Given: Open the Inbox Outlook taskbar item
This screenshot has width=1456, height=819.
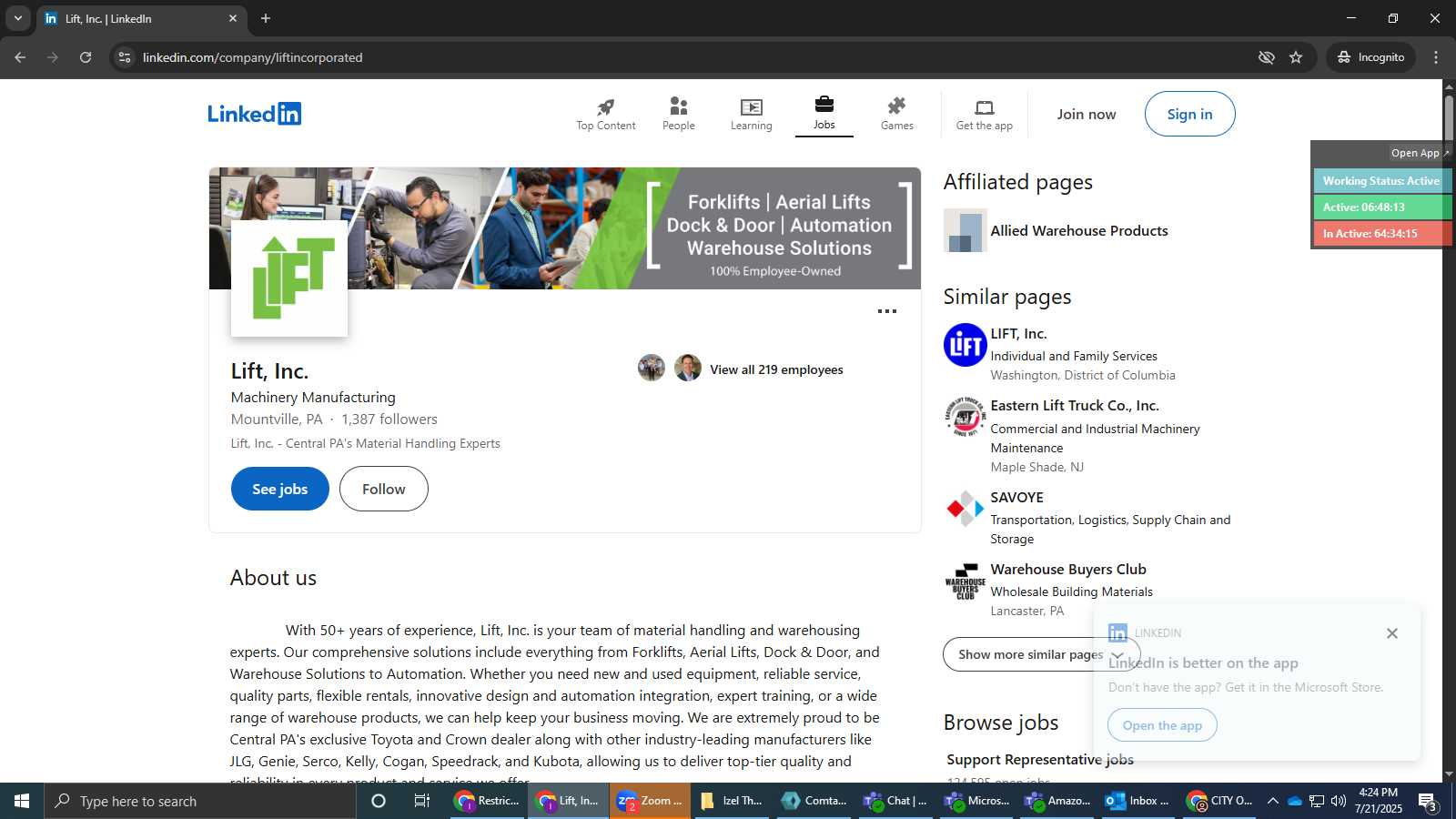Looking at the screenshot, I should 1139,801.
